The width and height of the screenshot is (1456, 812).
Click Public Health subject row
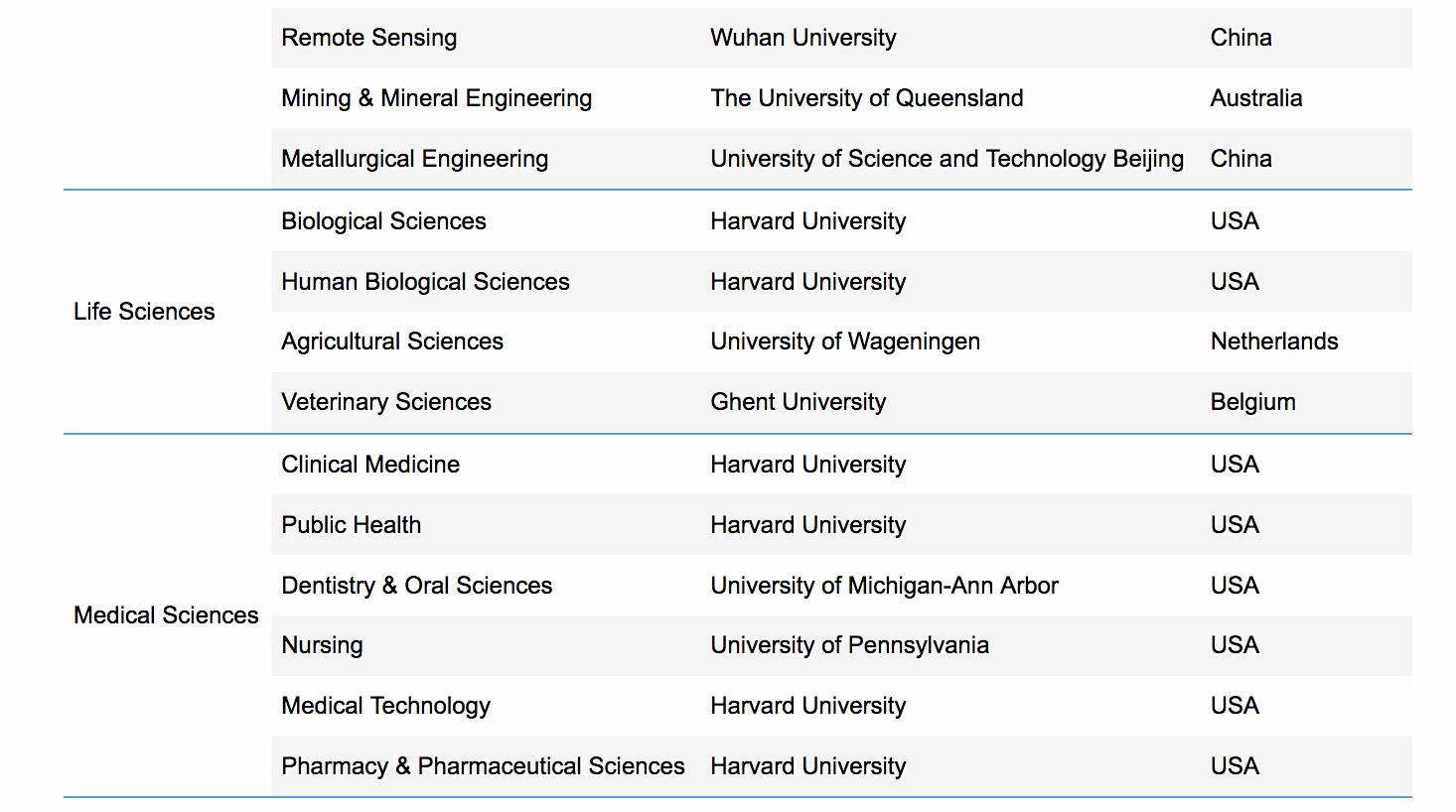pyautogui.click(x=841, y=525)
